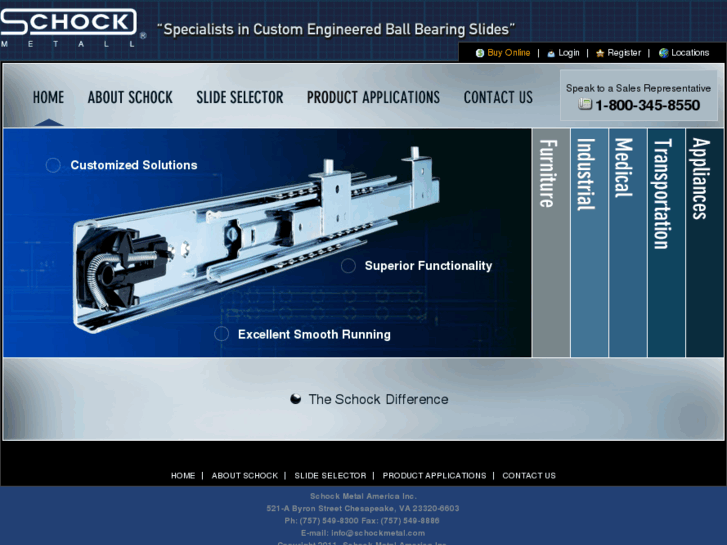Expand the Industrial vertical panel
This screenshot has height=545, width=727.
pyautogui.click(x=589, y=243)
